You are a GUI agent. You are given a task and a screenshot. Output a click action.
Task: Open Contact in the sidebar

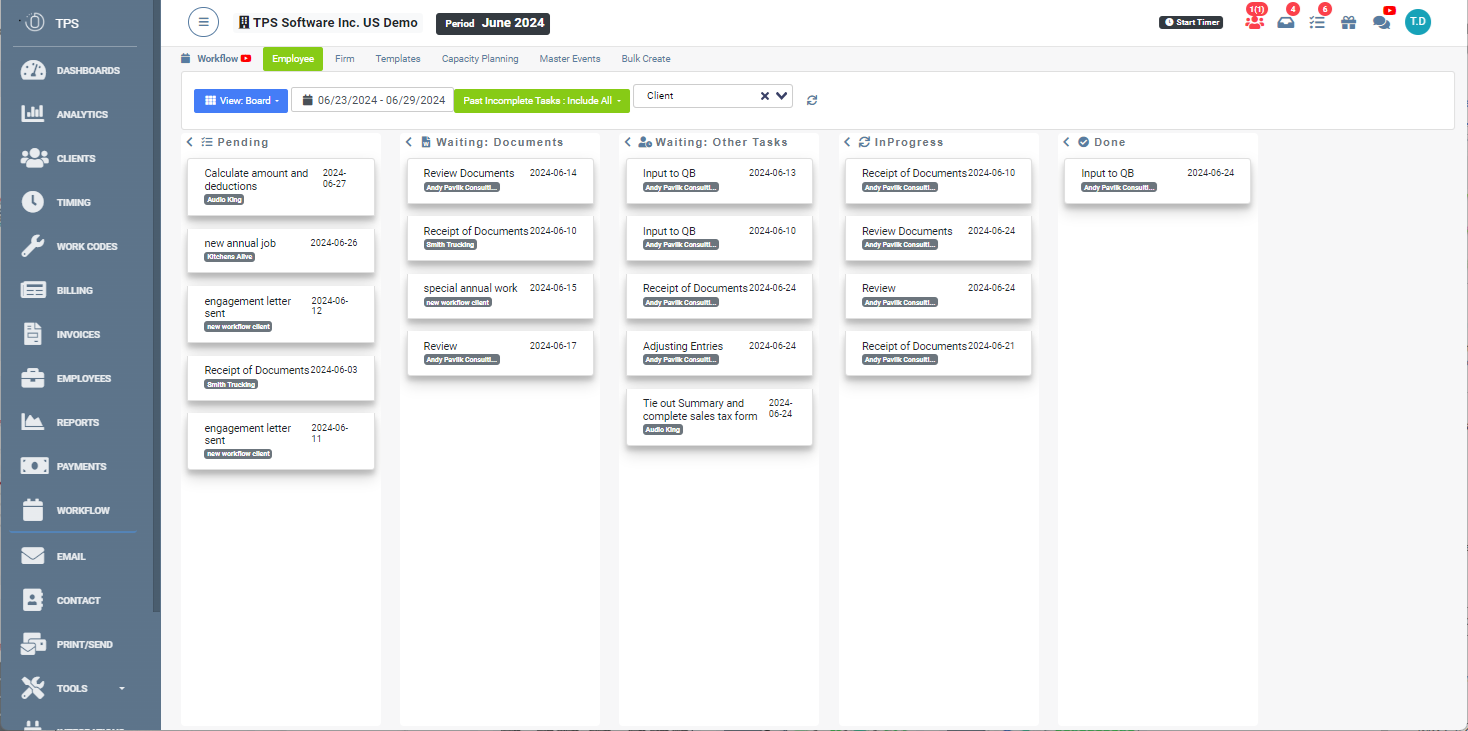(61, 600)
